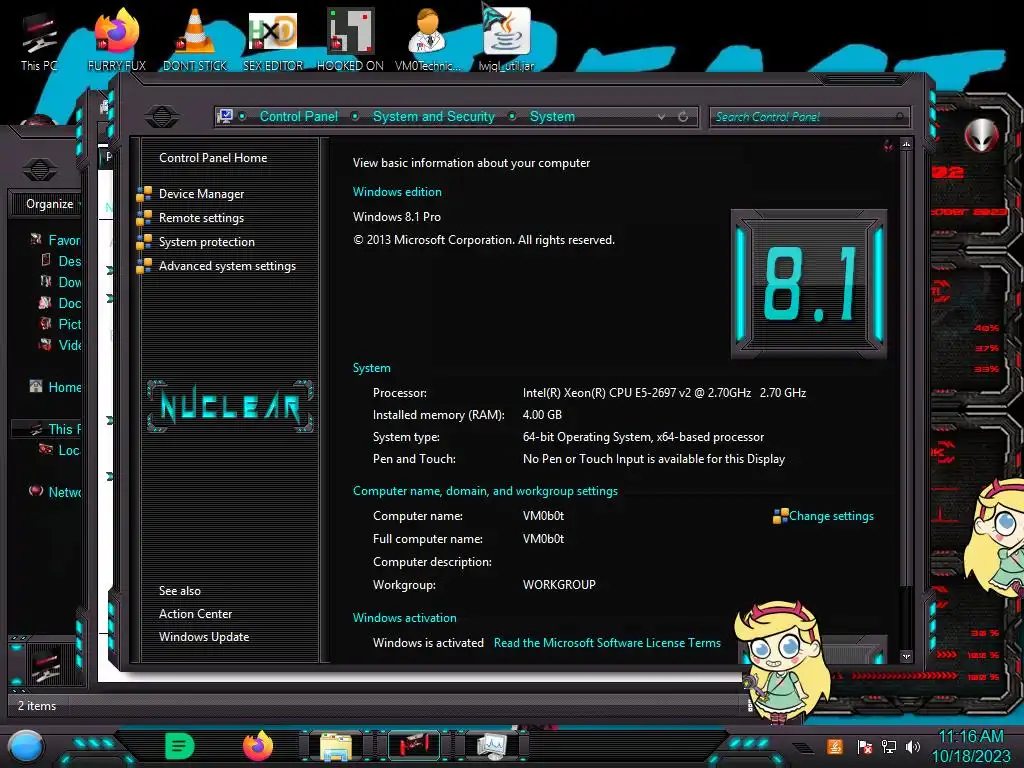The height and width of the screenshot is (768, 1024).
Task: Launch the FURRY FUX Firefox shortcut
Action: click(117, 42)
